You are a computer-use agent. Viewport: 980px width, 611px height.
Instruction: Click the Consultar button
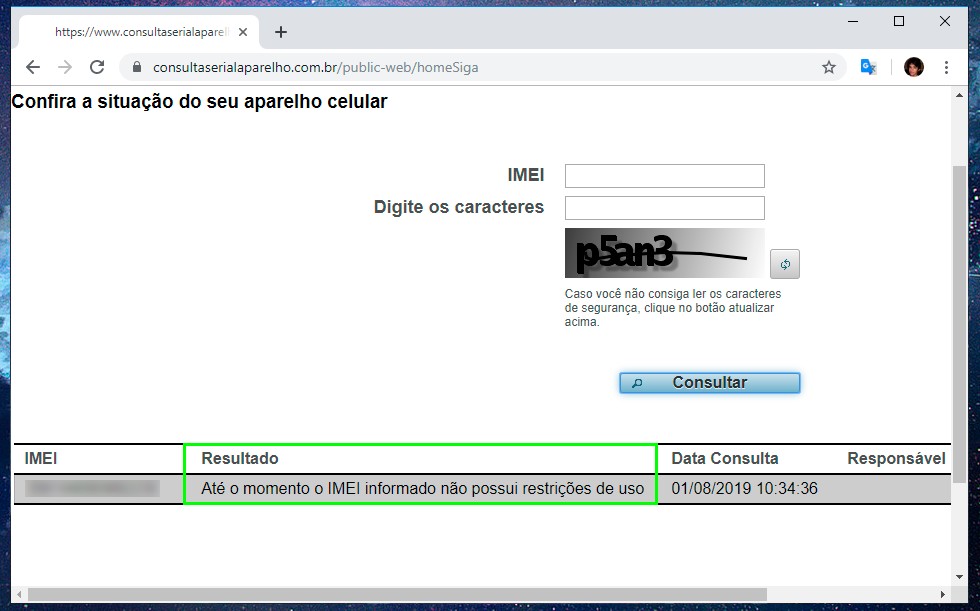pos(709,383)
